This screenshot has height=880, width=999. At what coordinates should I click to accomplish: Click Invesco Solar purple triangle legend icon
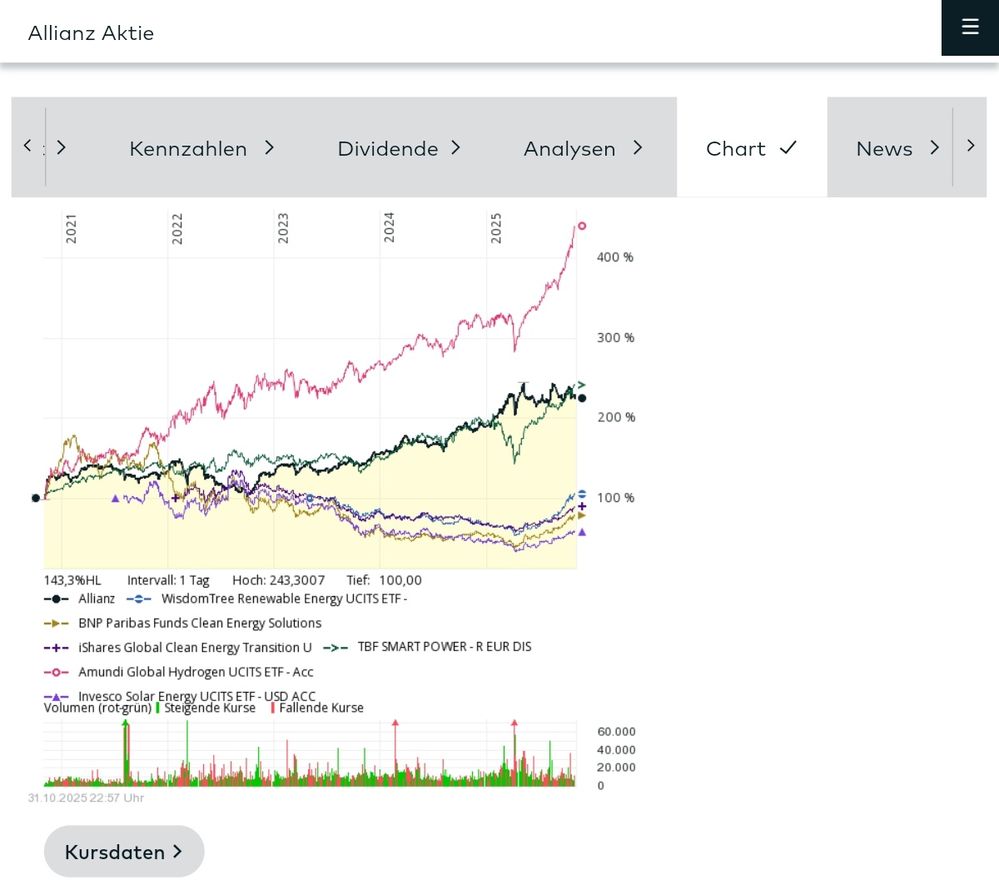[x=56, y=697]
